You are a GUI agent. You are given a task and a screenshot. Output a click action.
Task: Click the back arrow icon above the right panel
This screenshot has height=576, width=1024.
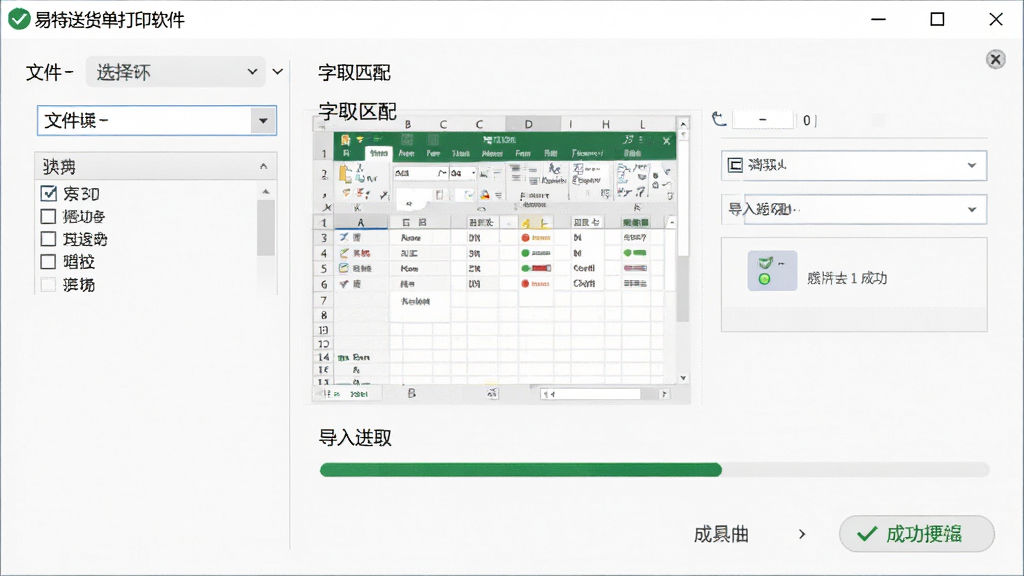pyautogui.click(x=719, y=120)
